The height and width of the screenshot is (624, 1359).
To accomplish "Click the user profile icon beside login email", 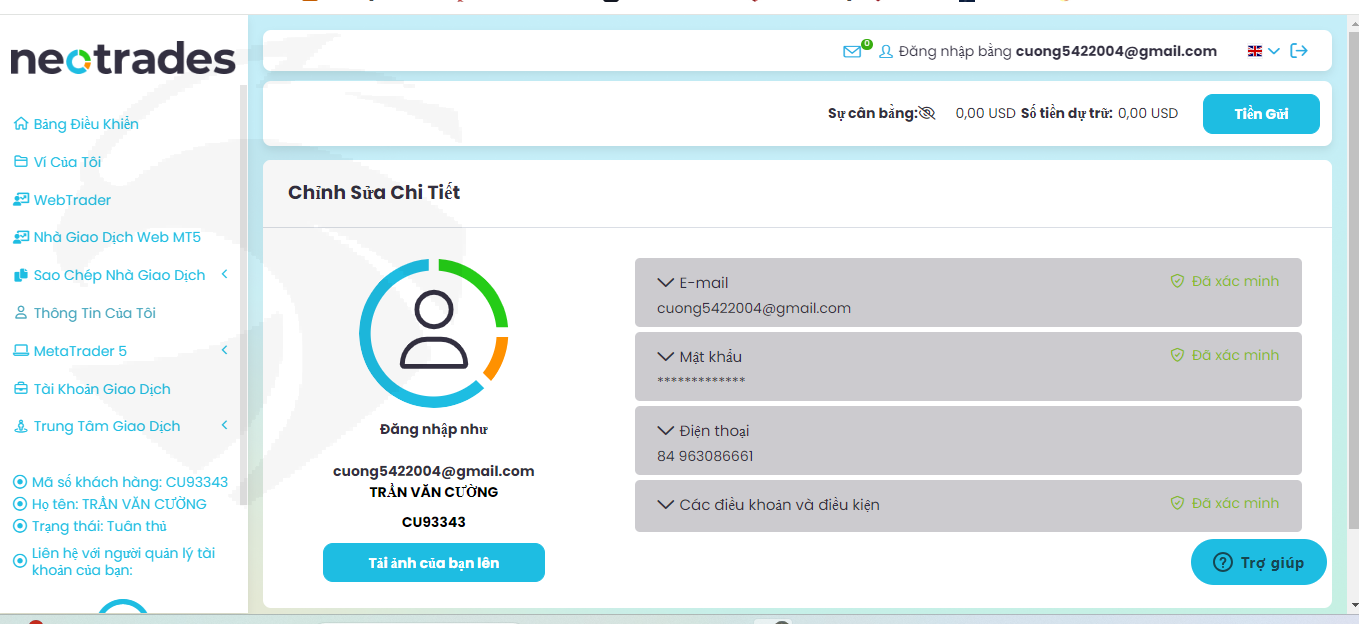I will click(885, 51).
